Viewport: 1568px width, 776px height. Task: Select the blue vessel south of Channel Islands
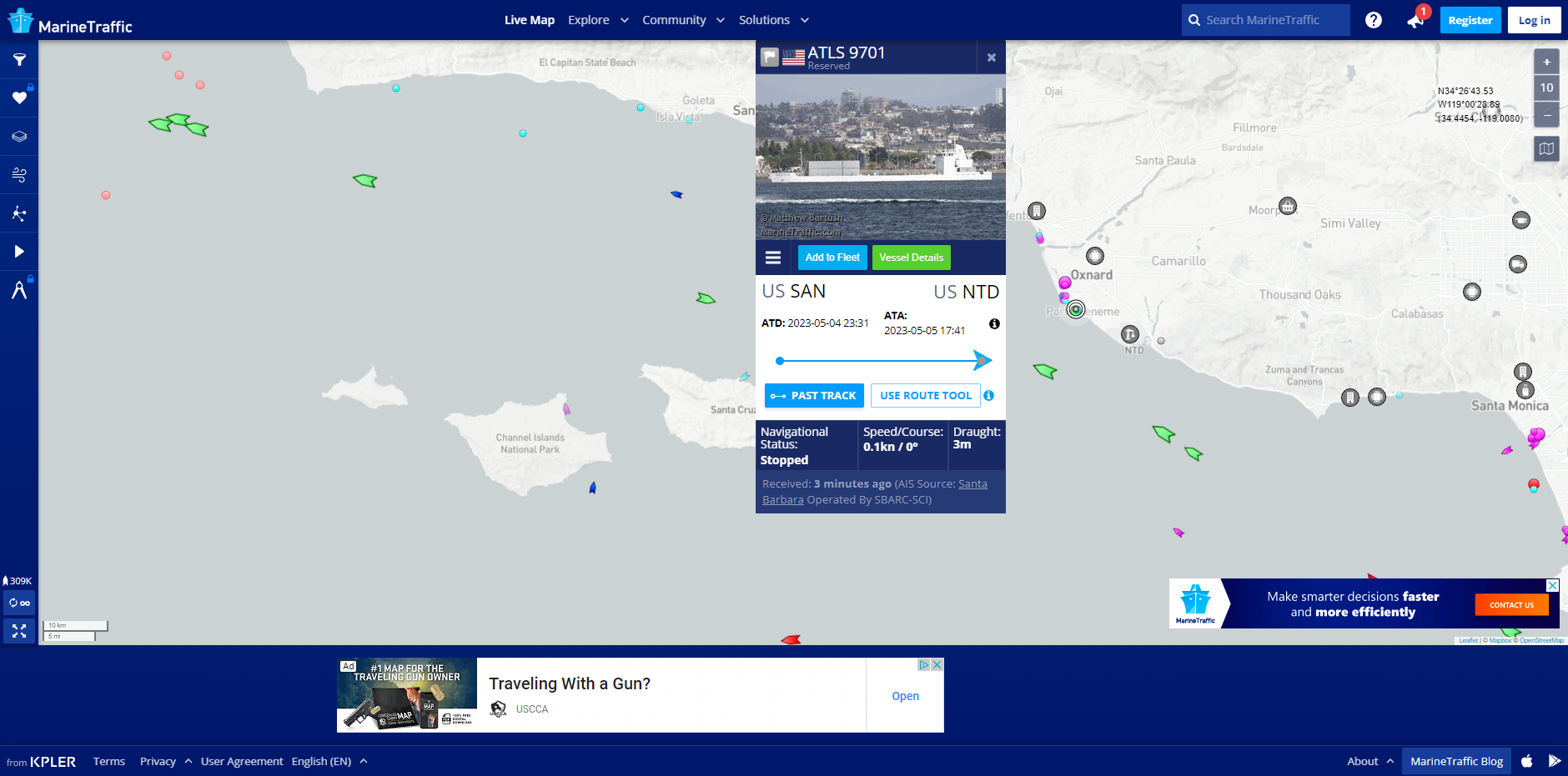tap(592, 488)
